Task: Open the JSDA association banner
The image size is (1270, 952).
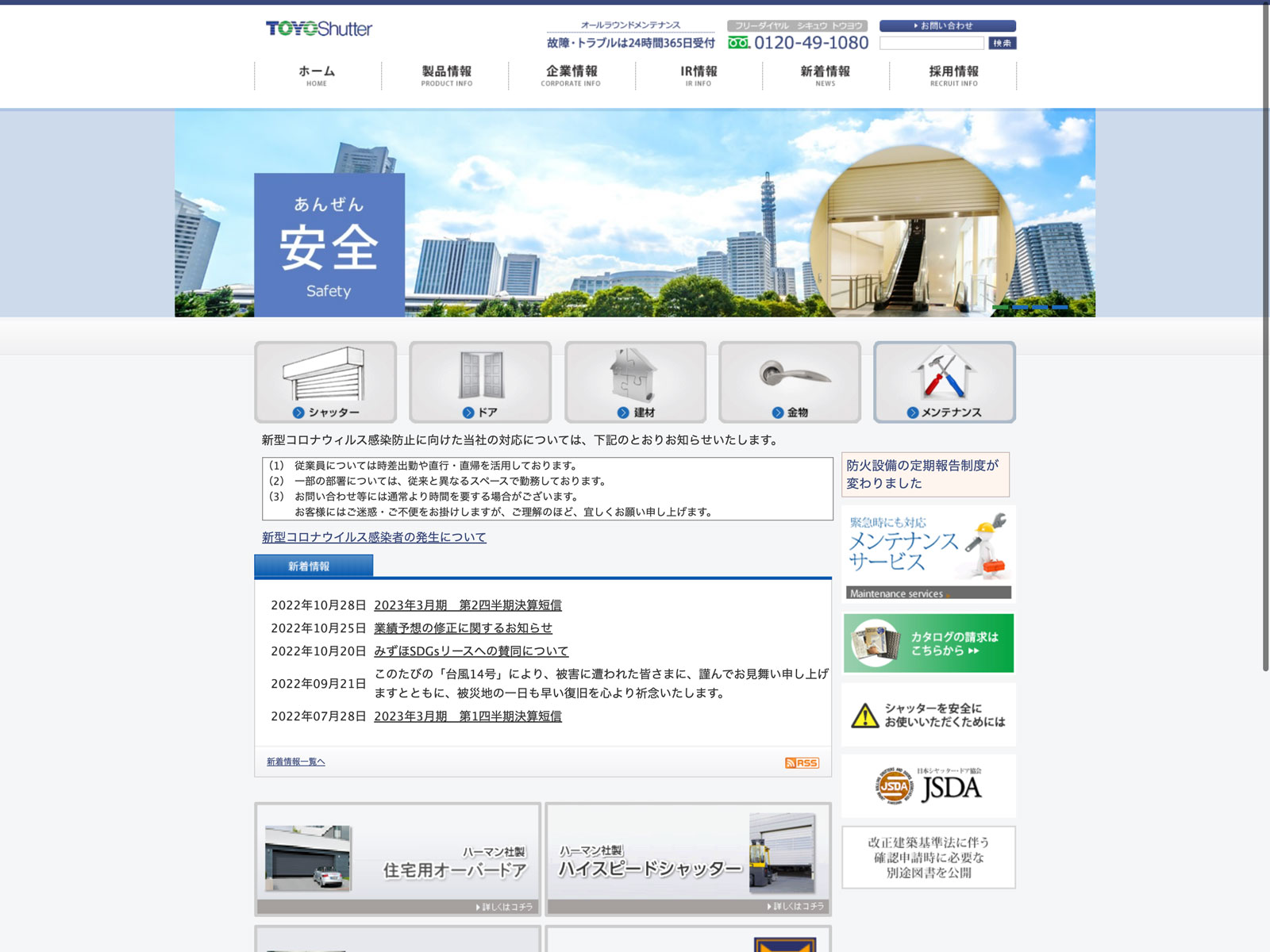Action: point(928,786)
